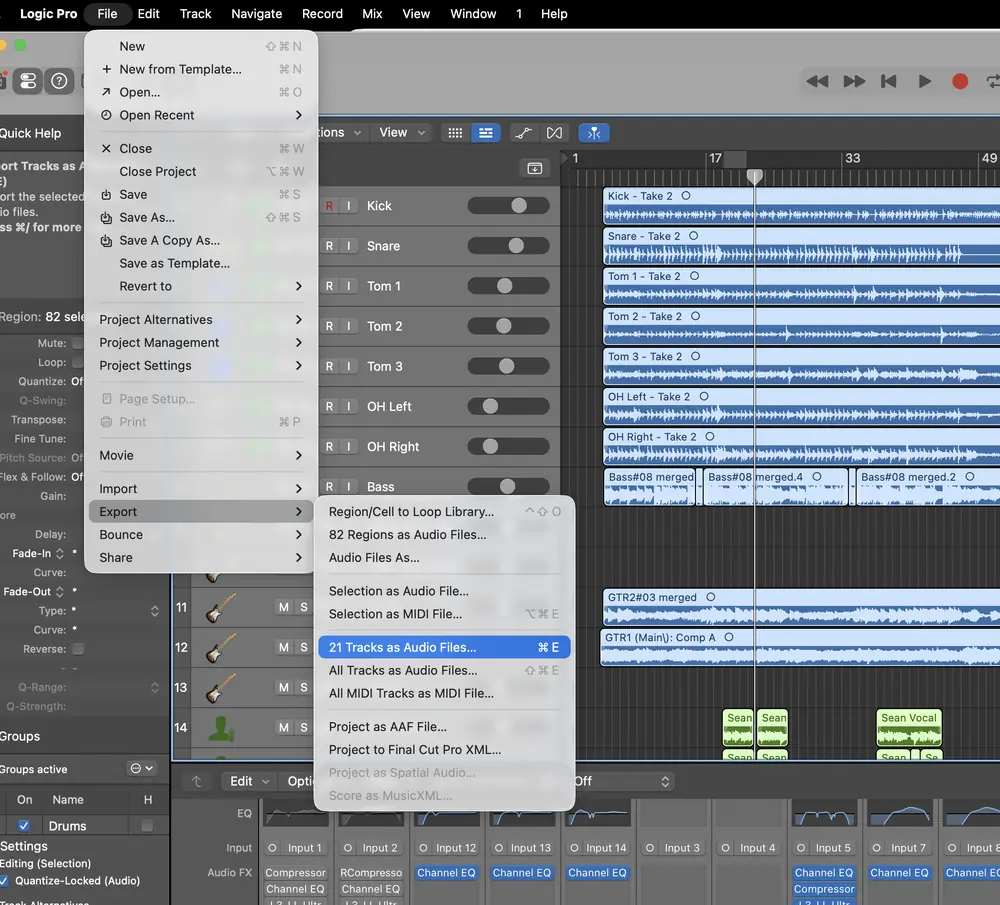The image size is (1000, 905).
Task: Select guitar instrument icon on track 11
Action: pos(220,607)
